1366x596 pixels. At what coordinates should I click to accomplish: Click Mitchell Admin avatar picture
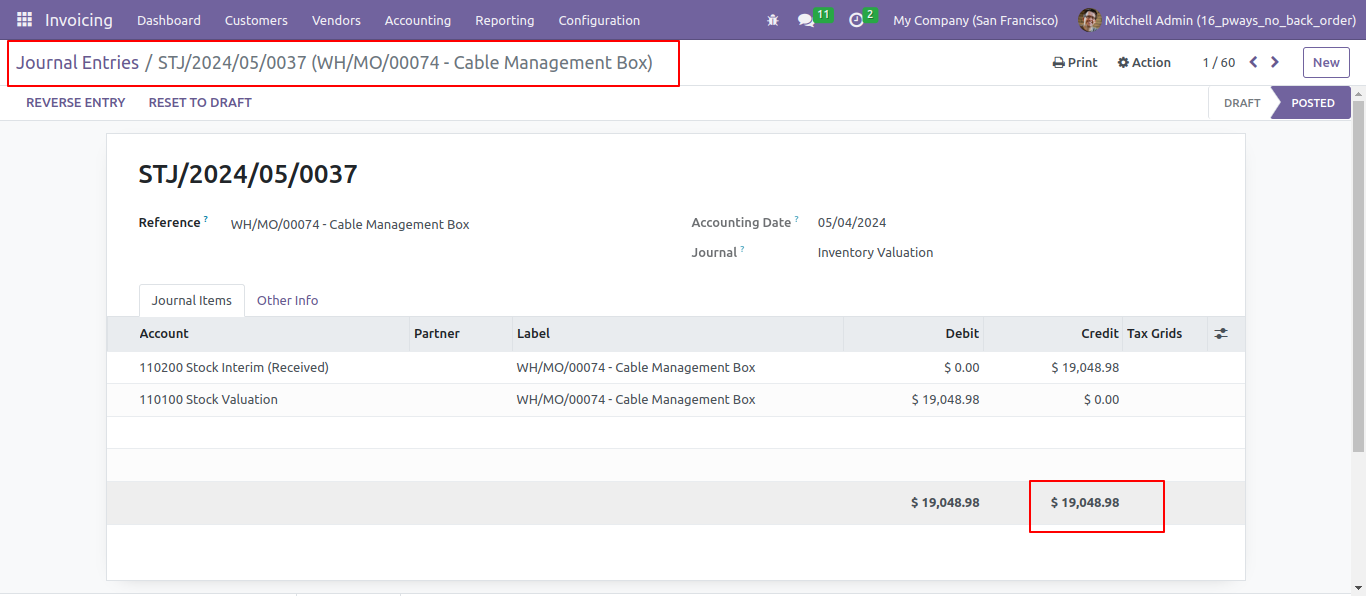[1089, 20]
